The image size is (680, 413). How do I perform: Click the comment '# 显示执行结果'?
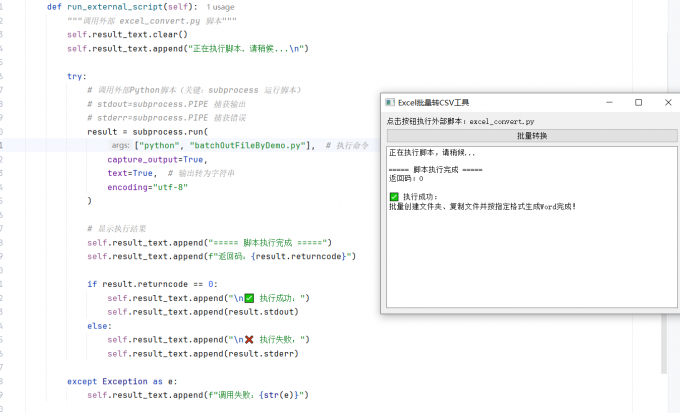(x=117, y=229)
